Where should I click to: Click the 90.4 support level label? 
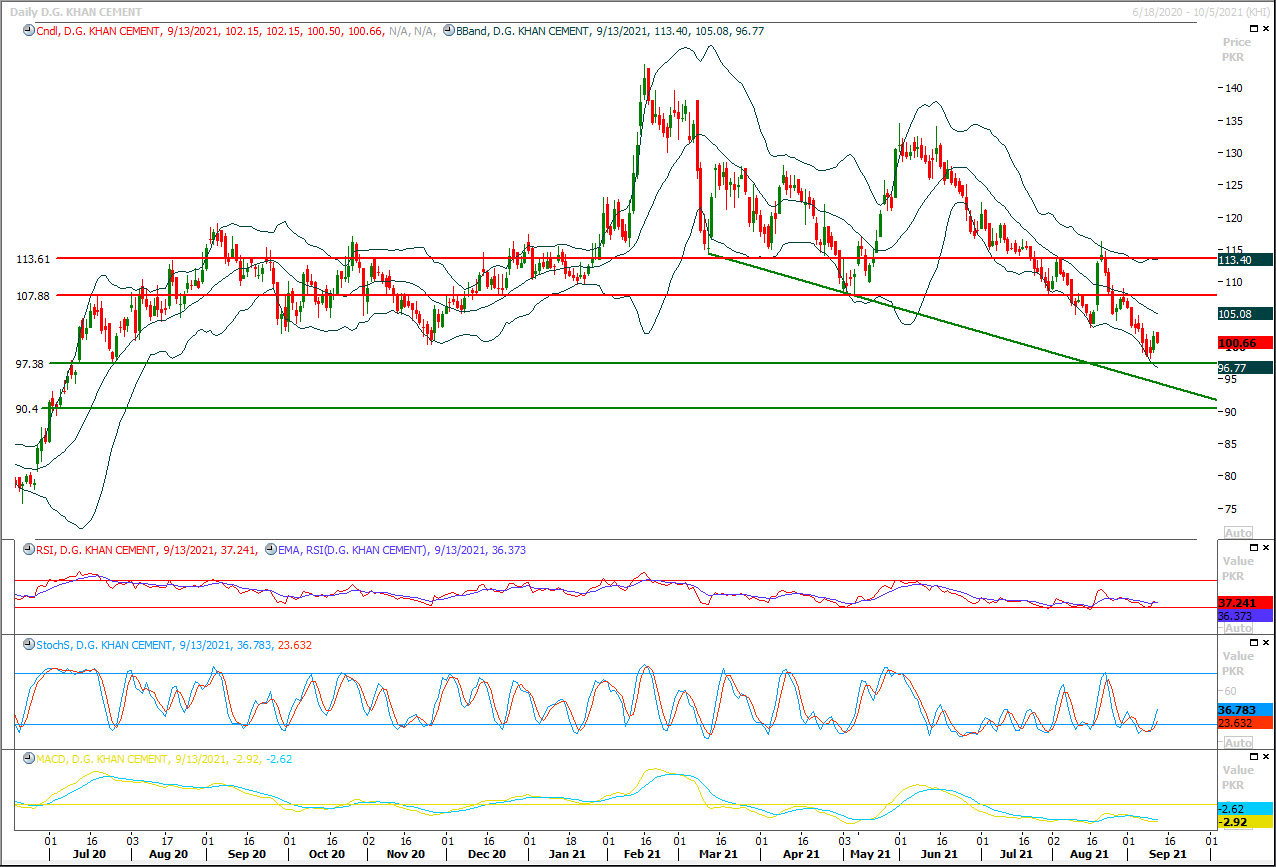coord(27,409)
